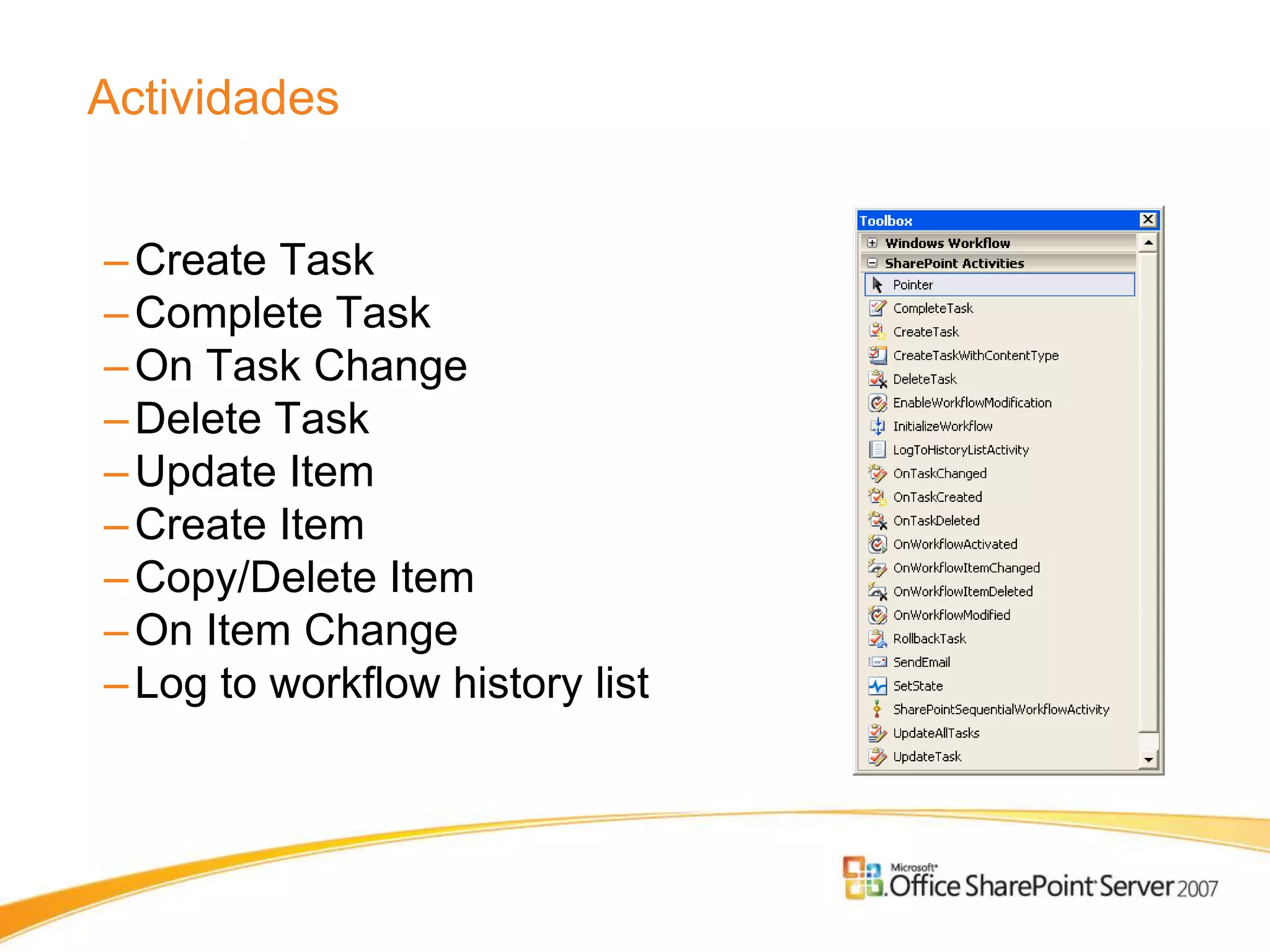The height and width of the screenshot is (952, 1270).
Task: Click the SendEmail envelope icon
Action: pyautogui.click(x=877, y=661)
